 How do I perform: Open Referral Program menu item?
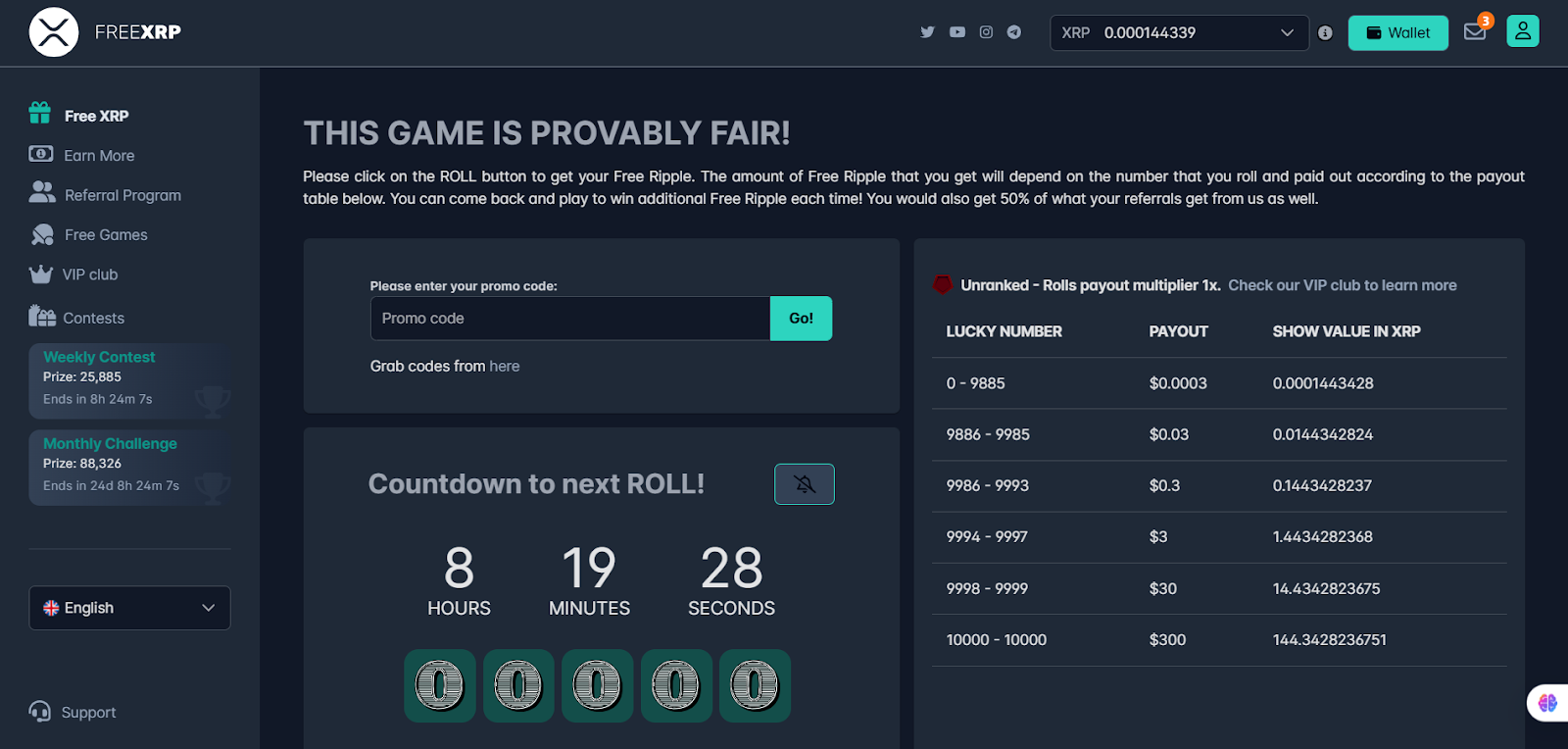122,195
